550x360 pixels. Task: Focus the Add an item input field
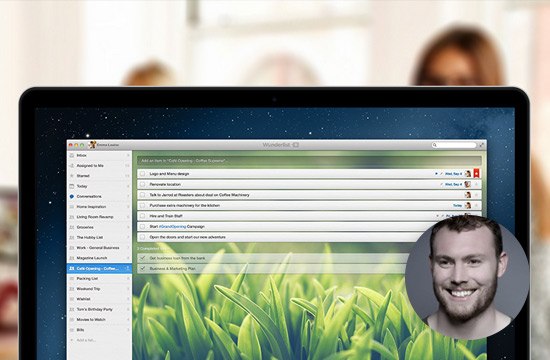click(x=309, y=161)
